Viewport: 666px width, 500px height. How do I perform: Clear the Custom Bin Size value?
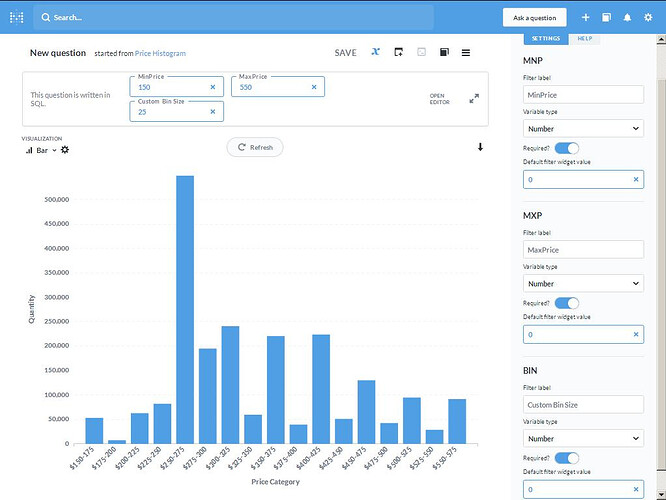coord(213,112)
